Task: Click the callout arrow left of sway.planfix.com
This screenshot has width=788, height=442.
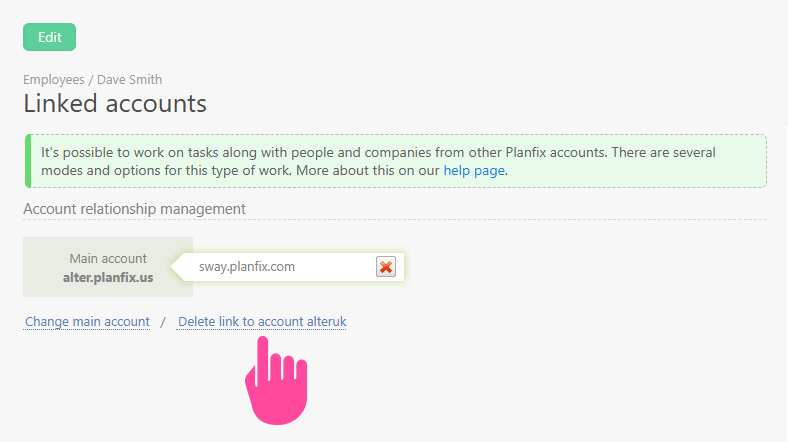Action: [x=179, y=267]
